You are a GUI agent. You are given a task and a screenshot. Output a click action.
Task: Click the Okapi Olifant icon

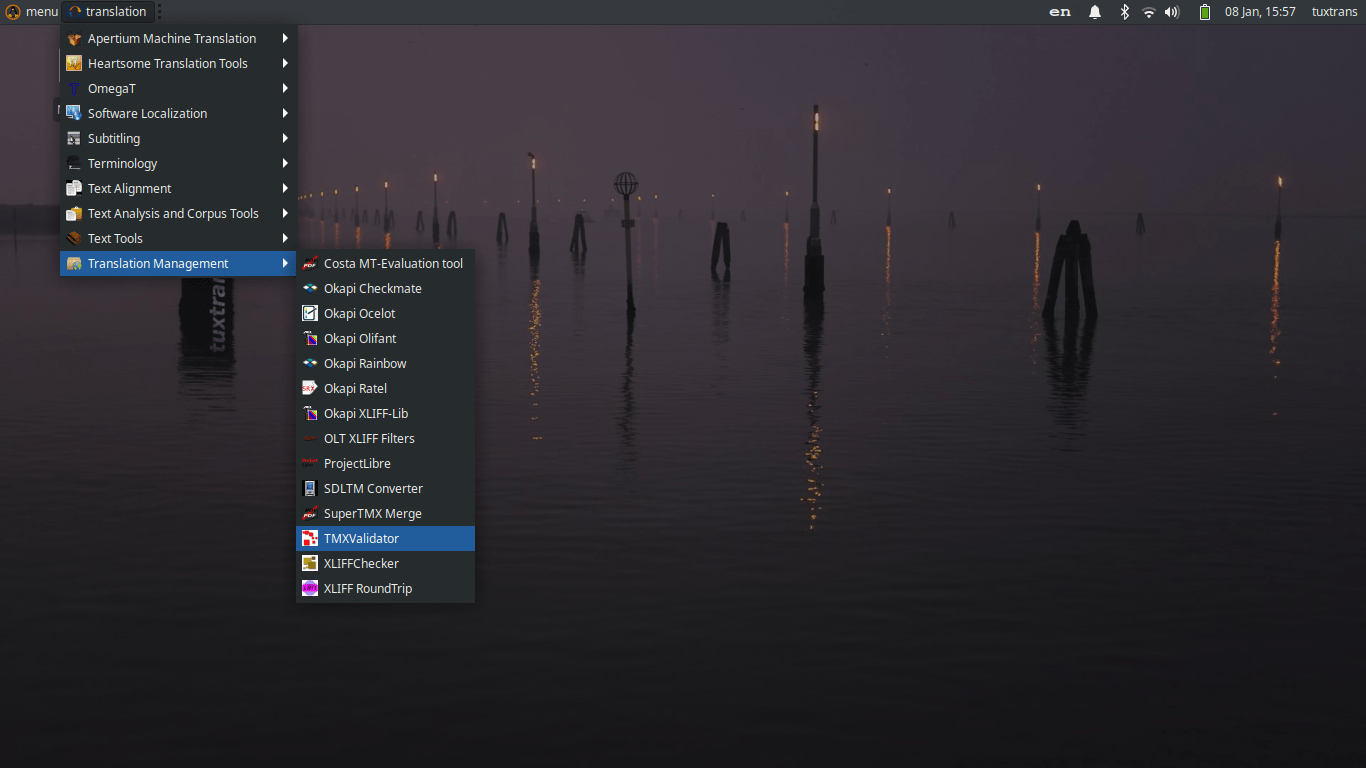(310, 339)
